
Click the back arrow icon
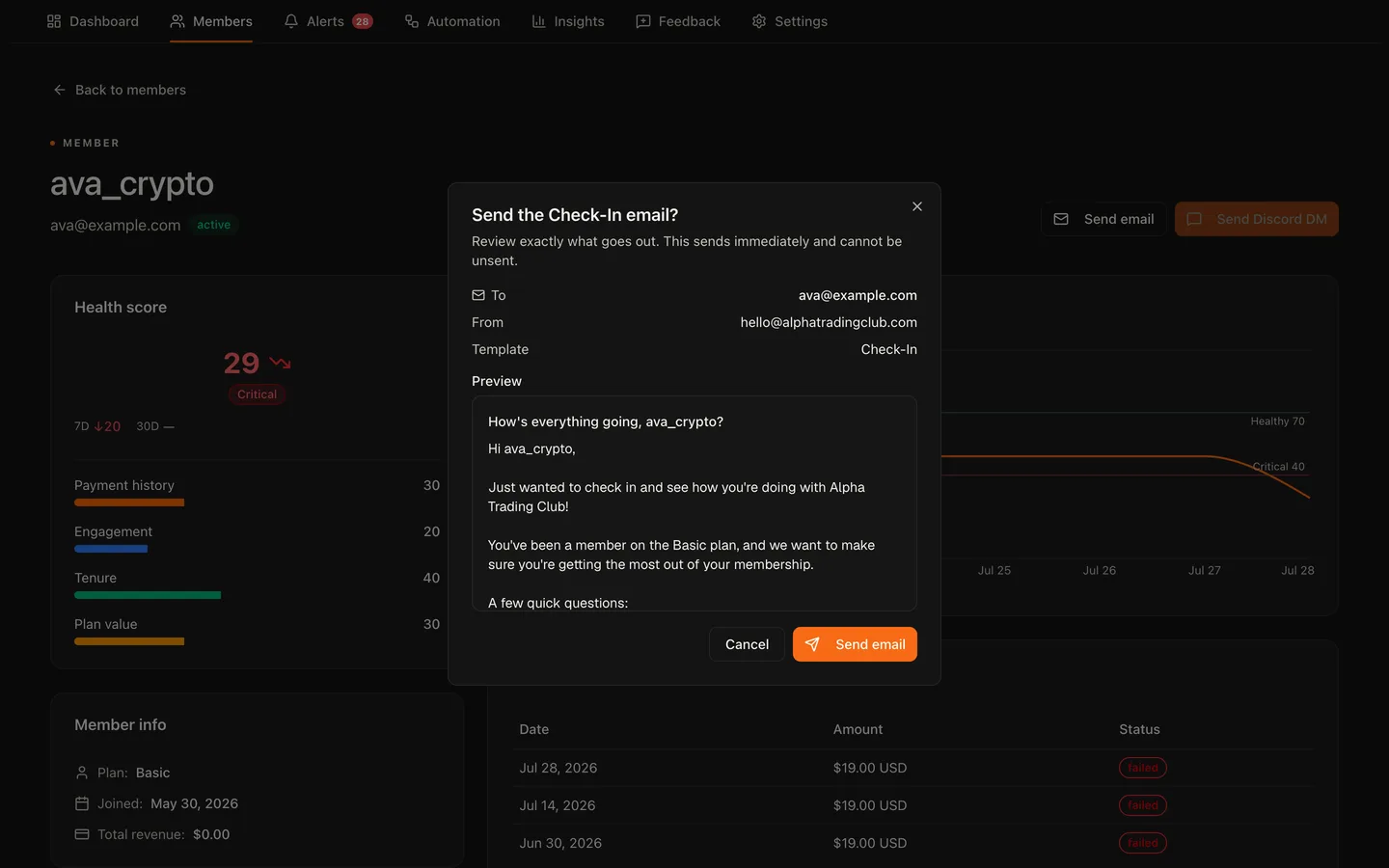pyautogui.click(x=60, y=90)
